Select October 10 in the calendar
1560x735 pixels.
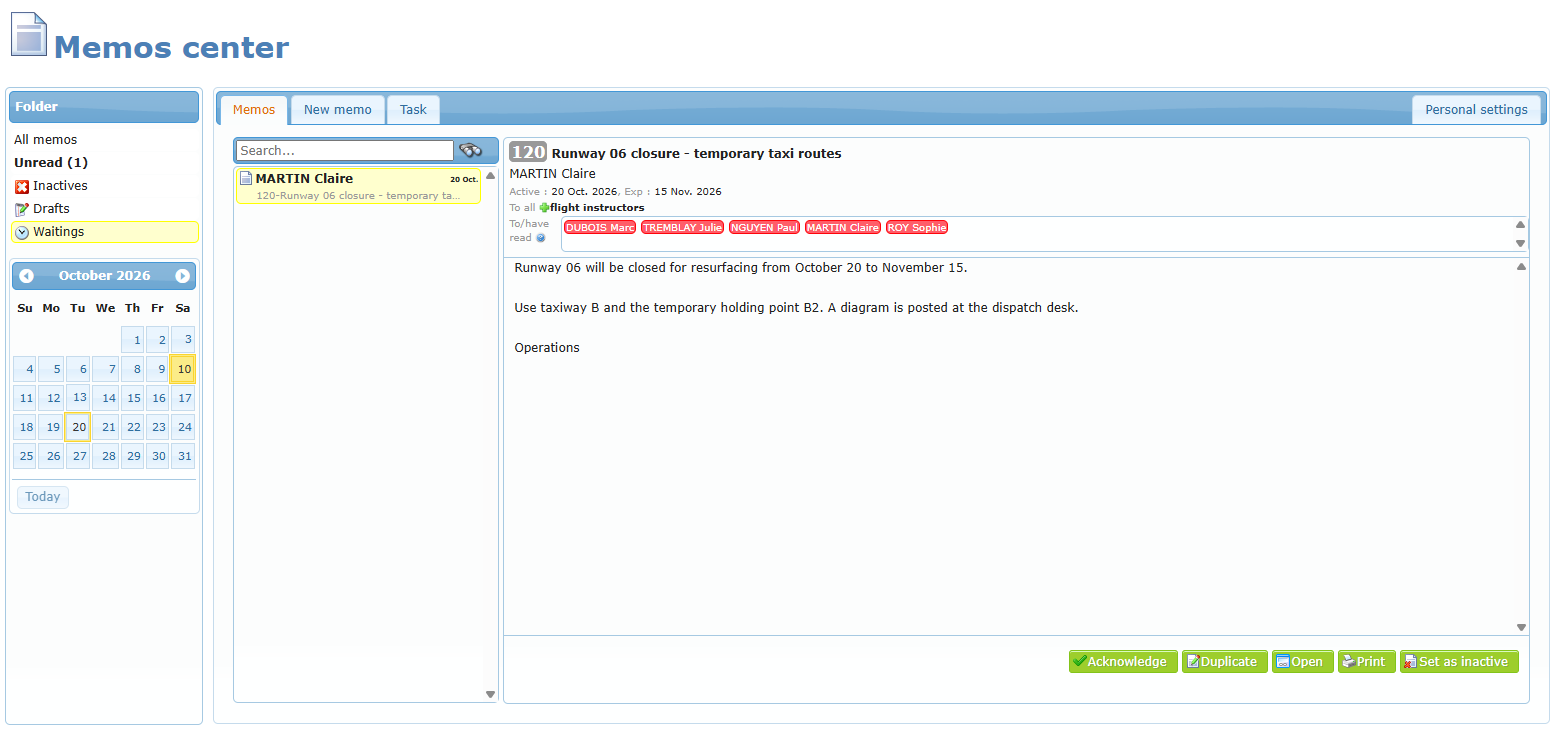(183, 369)
